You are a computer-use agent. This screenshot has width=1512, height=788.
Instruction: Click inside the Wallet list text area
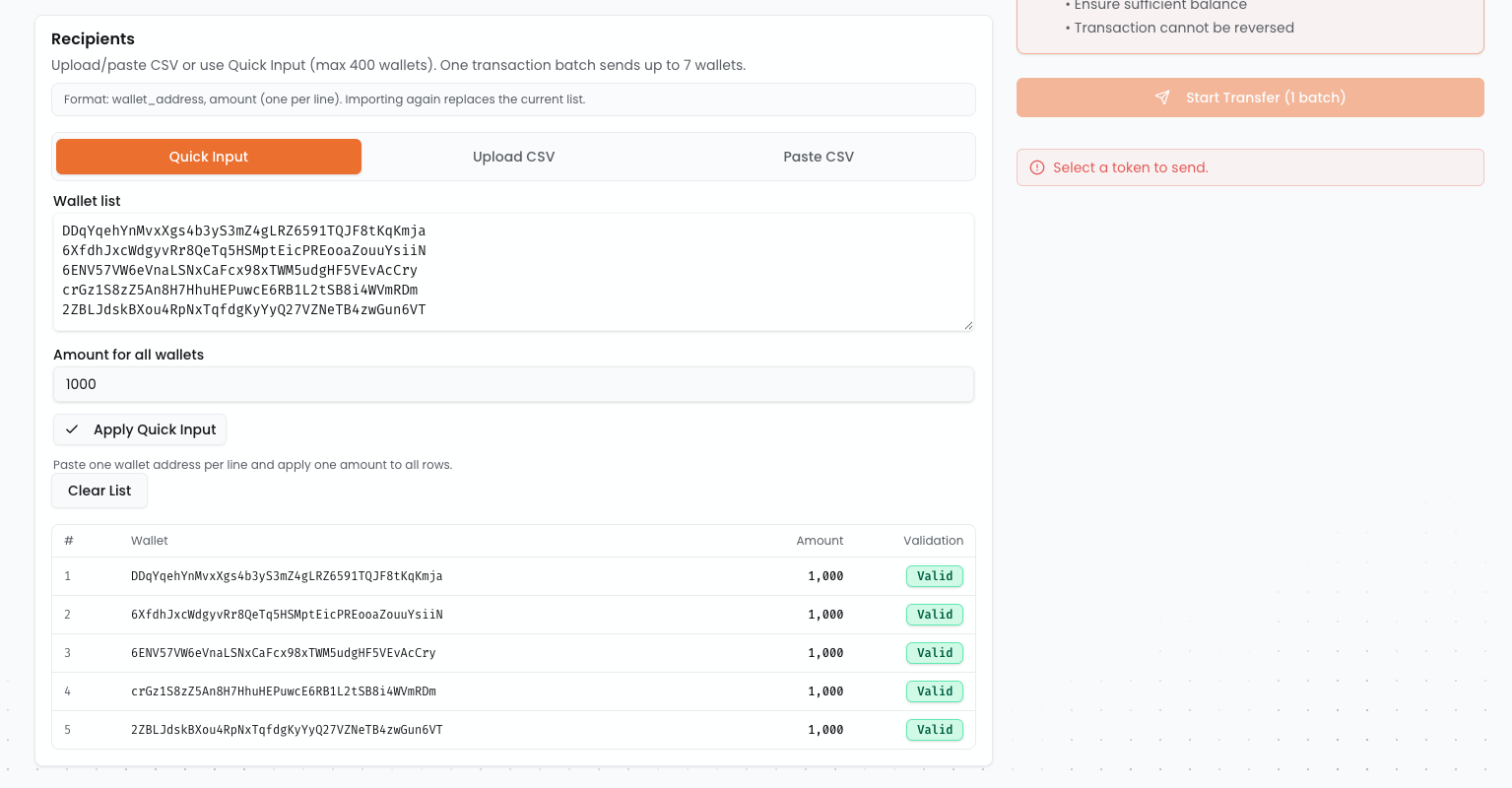[513, 271]
